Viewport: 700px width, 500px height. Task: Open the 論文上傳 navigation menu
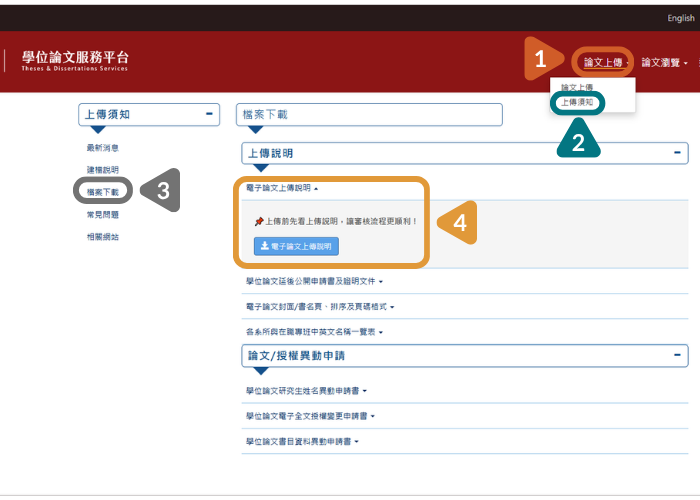(x=606, y=62)
